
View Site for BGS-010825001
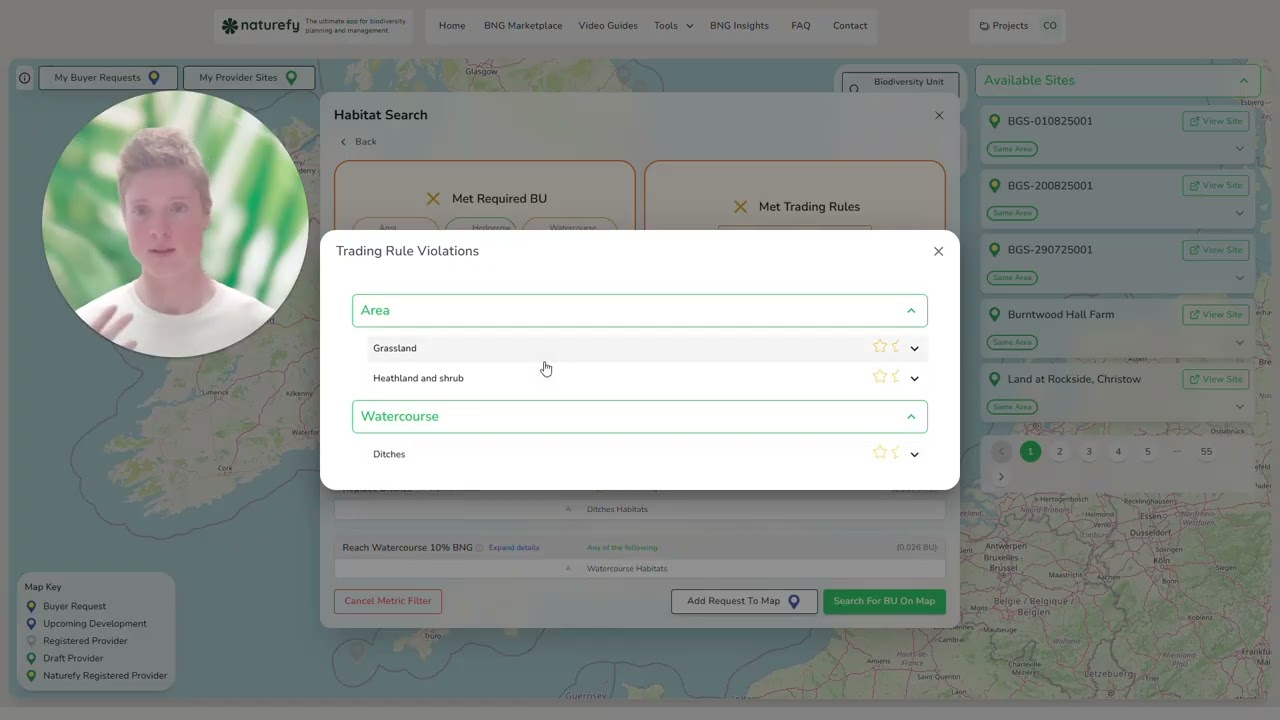1216,121
